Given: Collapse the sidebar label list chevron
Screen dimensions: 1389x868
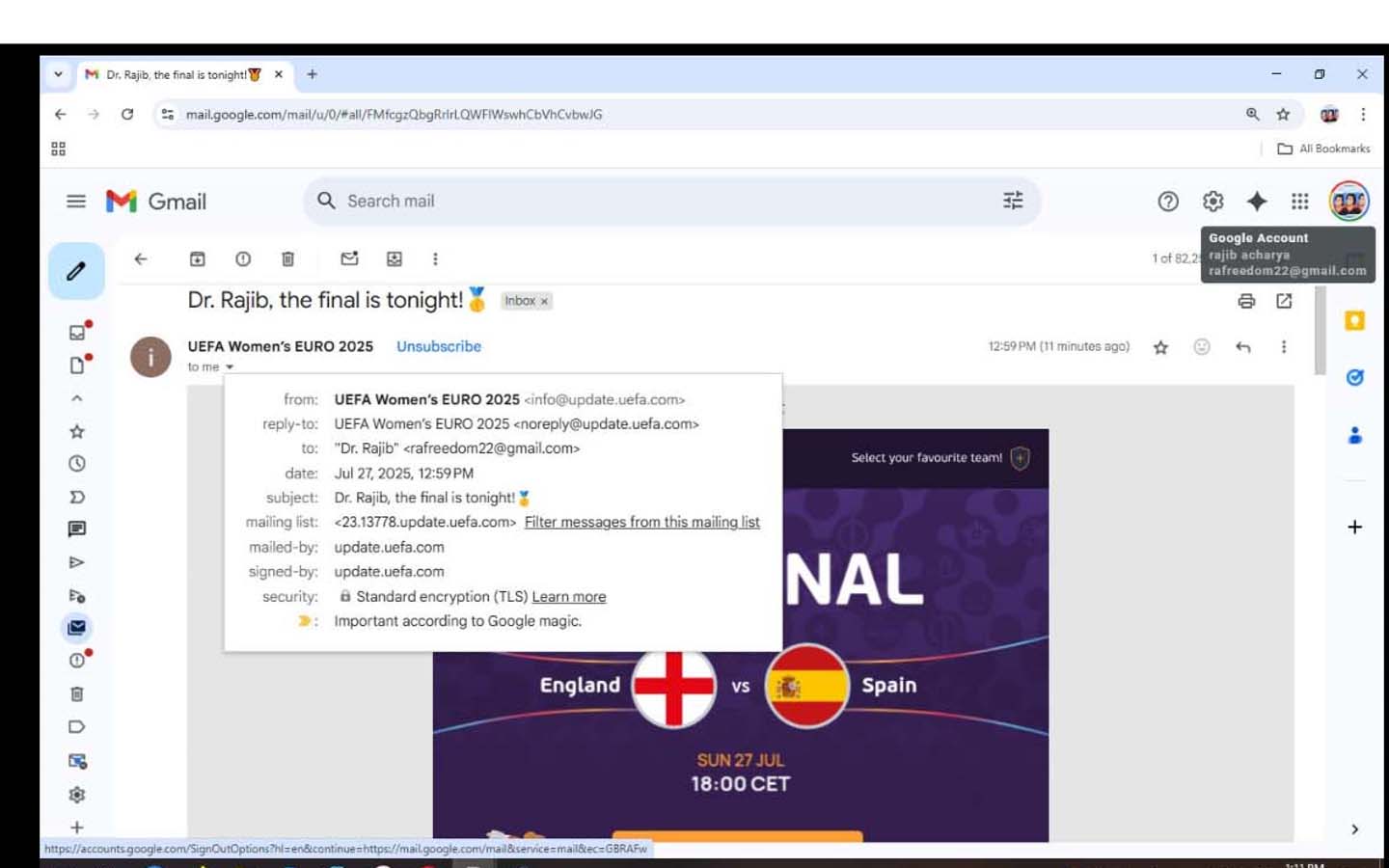Looking at the screenshot, I should 77,398.
